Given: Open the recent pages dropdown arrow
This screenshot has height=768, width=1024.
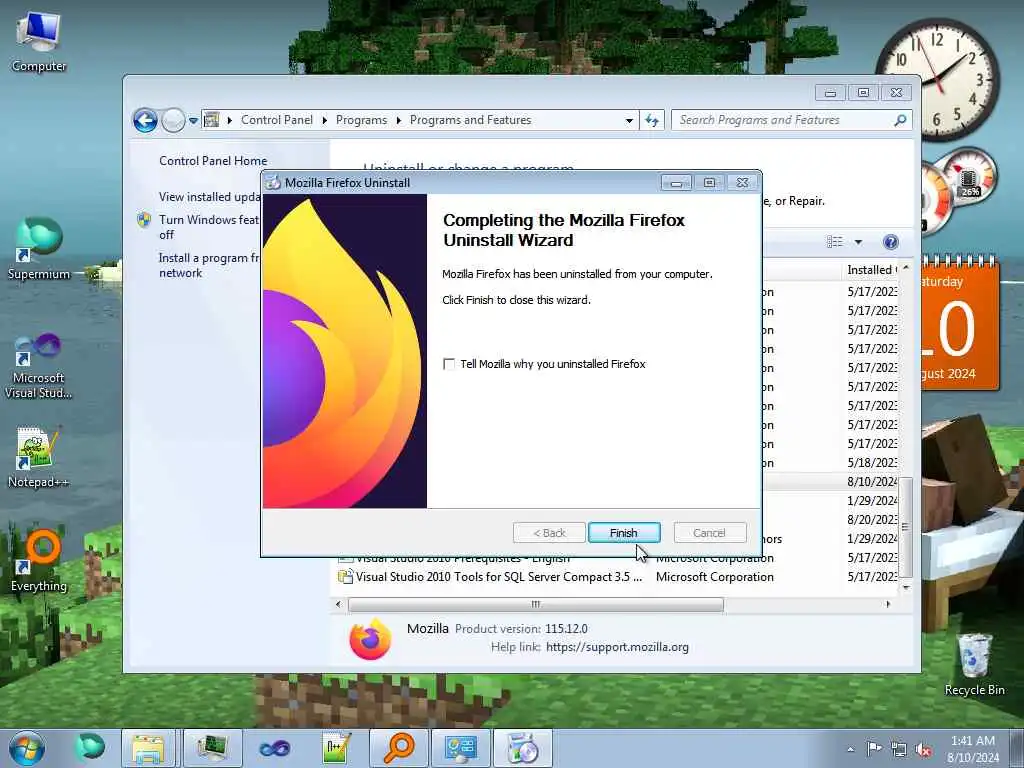Looking at the screenshot, I should pyautogui.click(x=193, y=121).
